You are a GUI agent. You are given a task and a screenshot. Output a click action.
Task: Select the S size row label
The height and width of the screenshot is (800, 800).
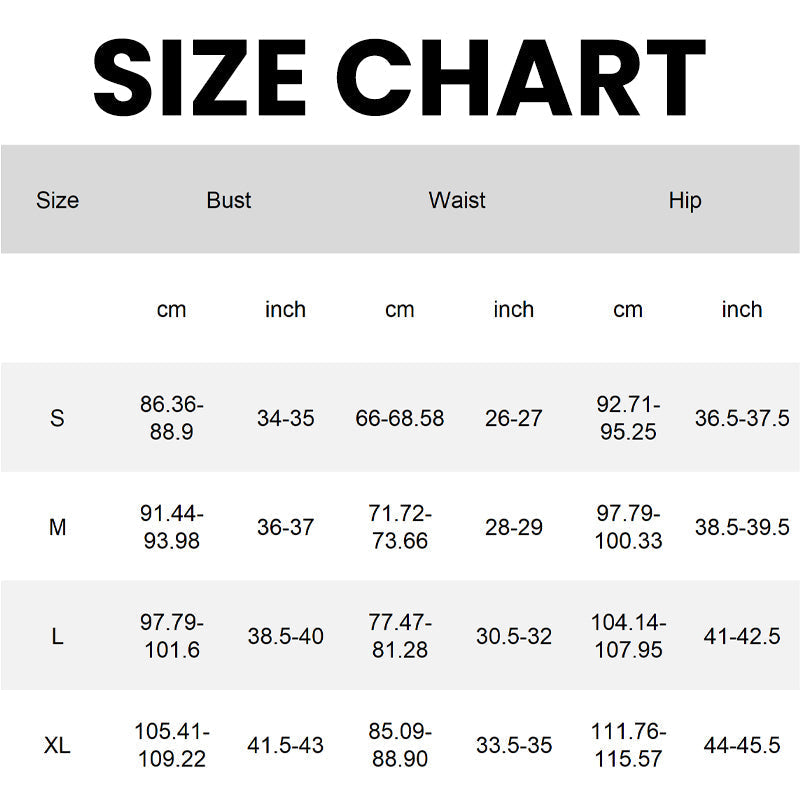point(57,418)
